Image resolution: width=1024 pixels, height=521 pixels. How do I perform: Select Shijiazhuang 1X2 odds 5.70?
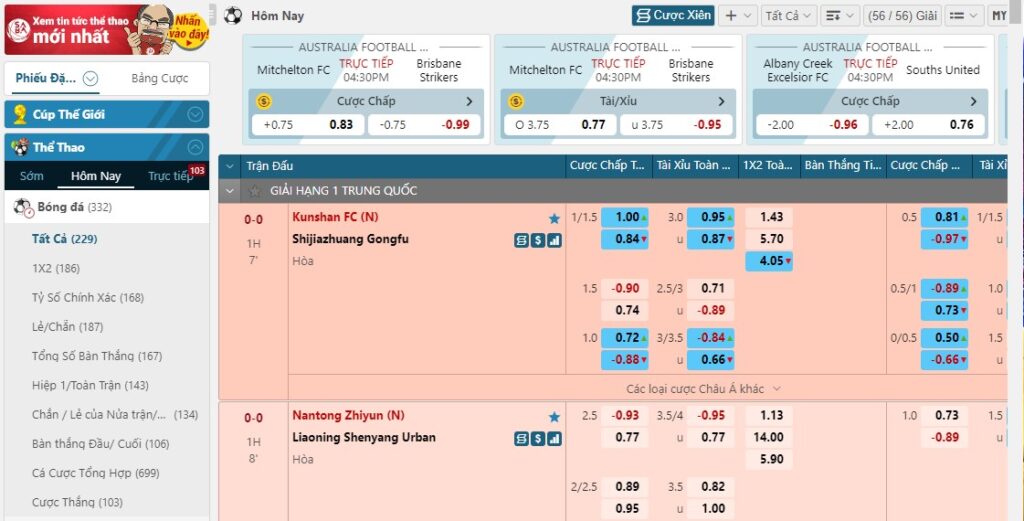(769, 239)
